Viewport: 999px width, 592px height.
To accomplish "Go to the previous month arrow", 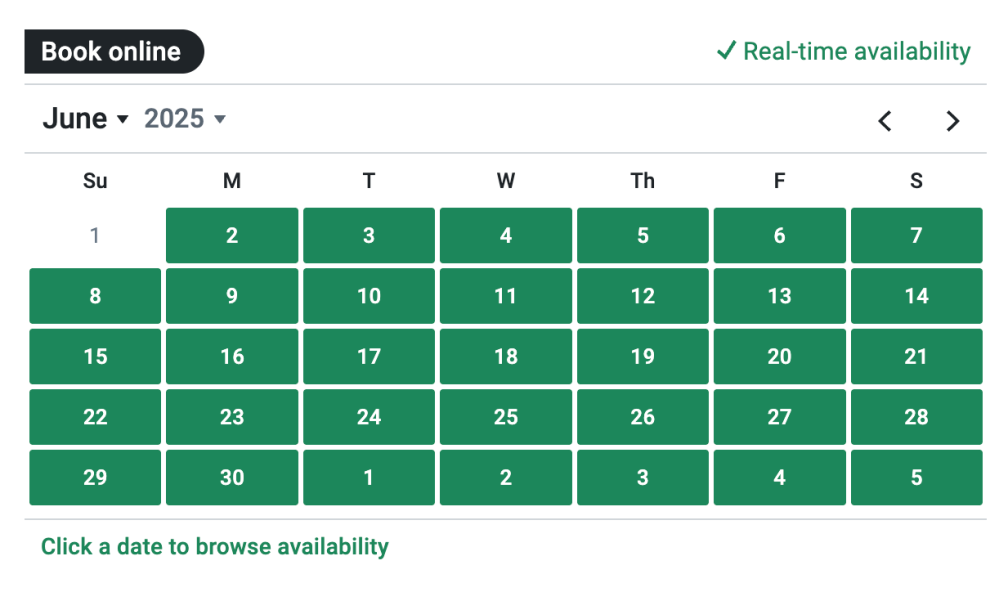I will click(x=885, y=121).
